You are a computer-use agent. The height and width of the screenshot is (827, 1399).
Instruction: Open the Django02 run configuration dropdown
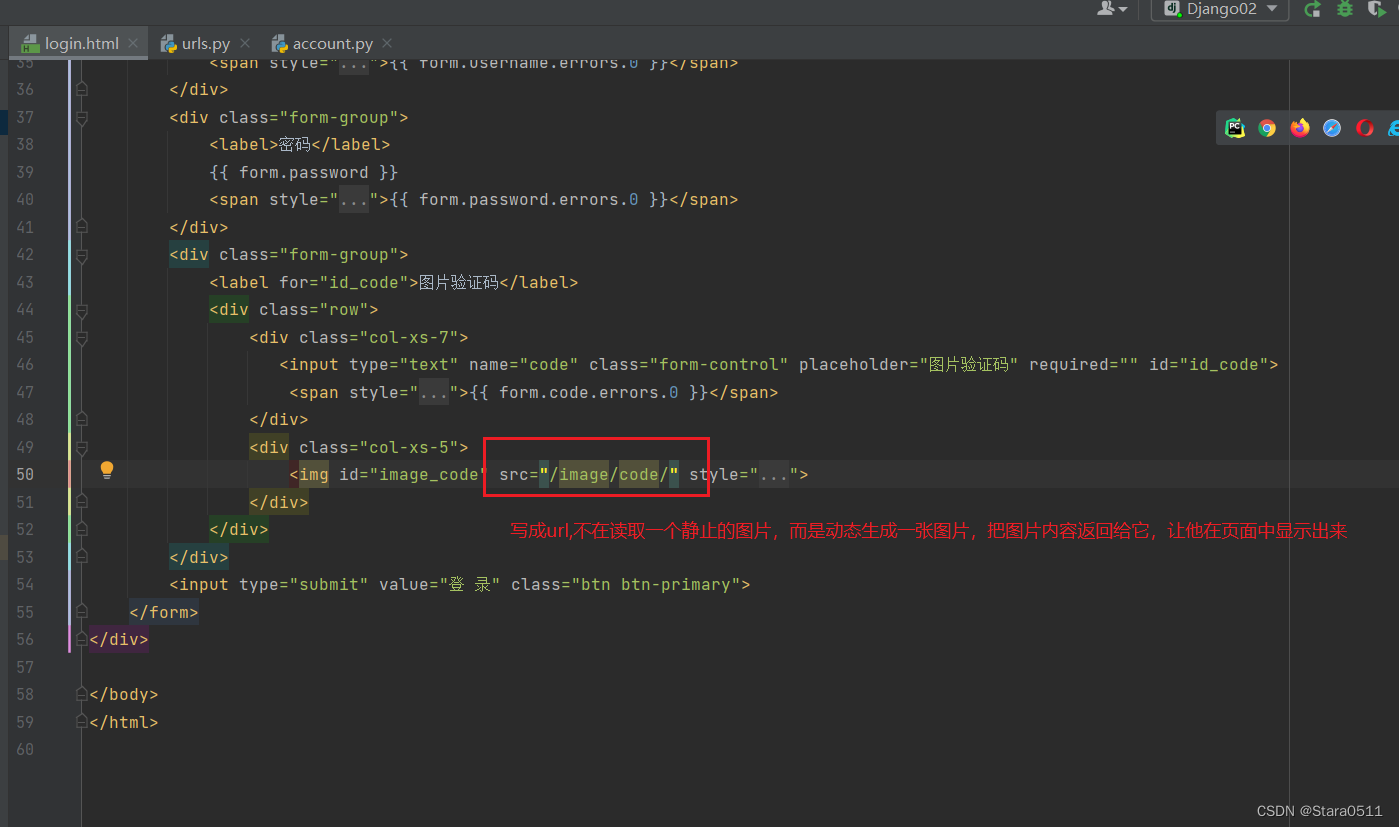[x=1220, y=9]
